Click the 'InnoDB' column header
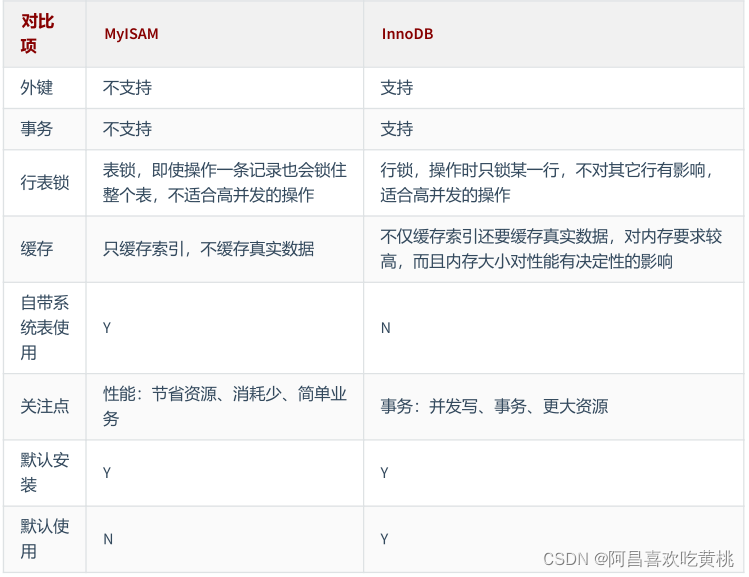 point(407,34)
